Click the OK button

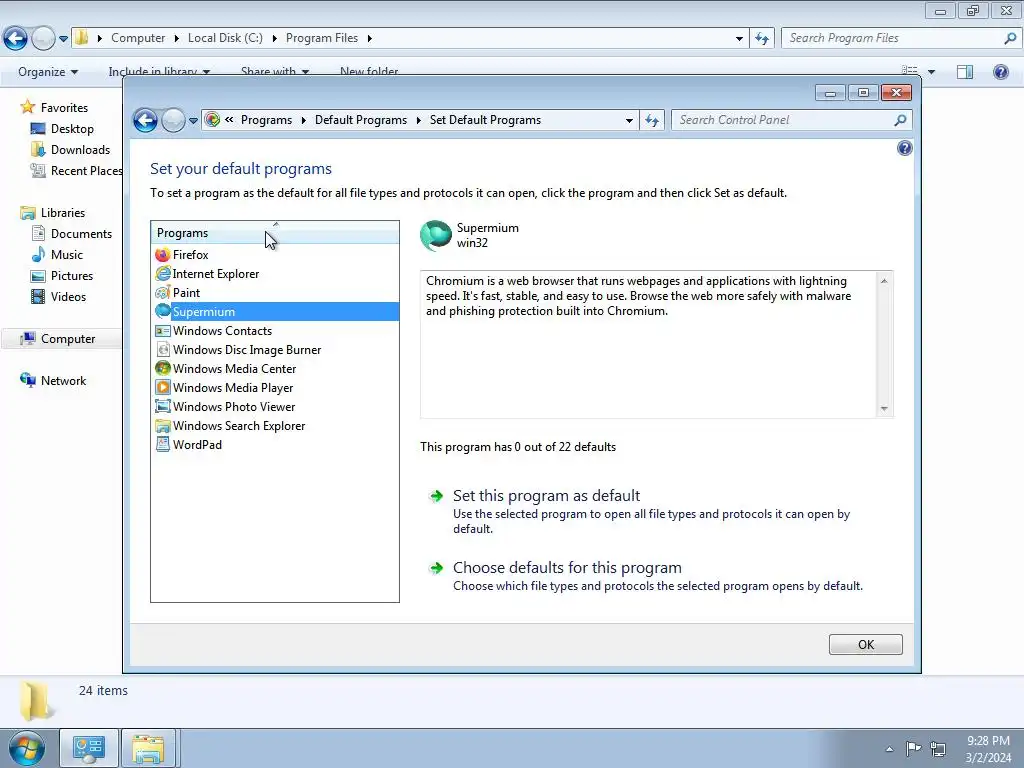(866, 645)
